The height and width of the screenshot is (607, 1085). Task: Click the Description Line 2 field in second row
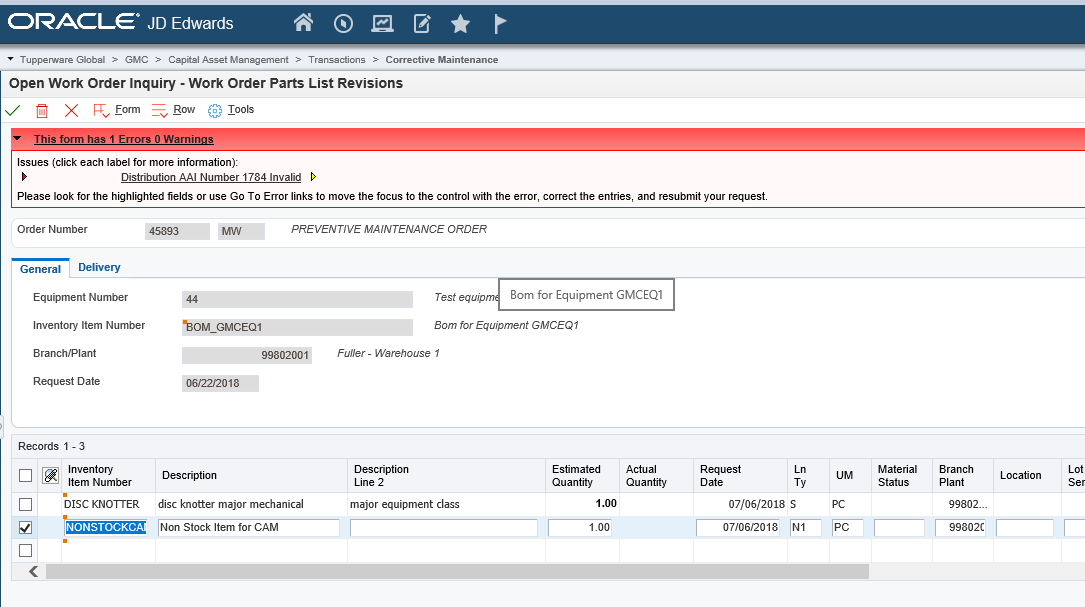pyautogui.click(x=444, y=527)
